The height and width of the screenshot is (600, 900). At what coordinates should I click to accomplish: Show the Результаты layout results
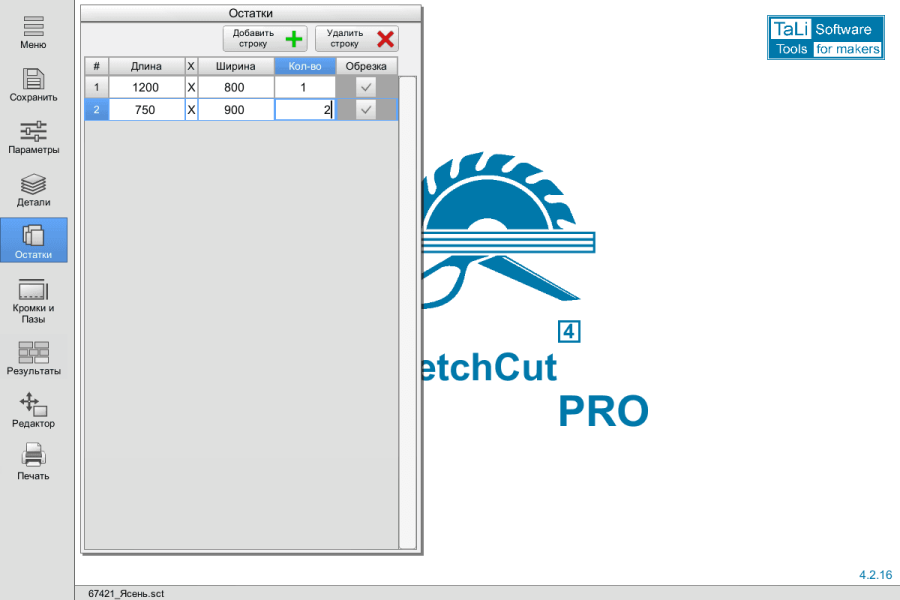(33, 358)
